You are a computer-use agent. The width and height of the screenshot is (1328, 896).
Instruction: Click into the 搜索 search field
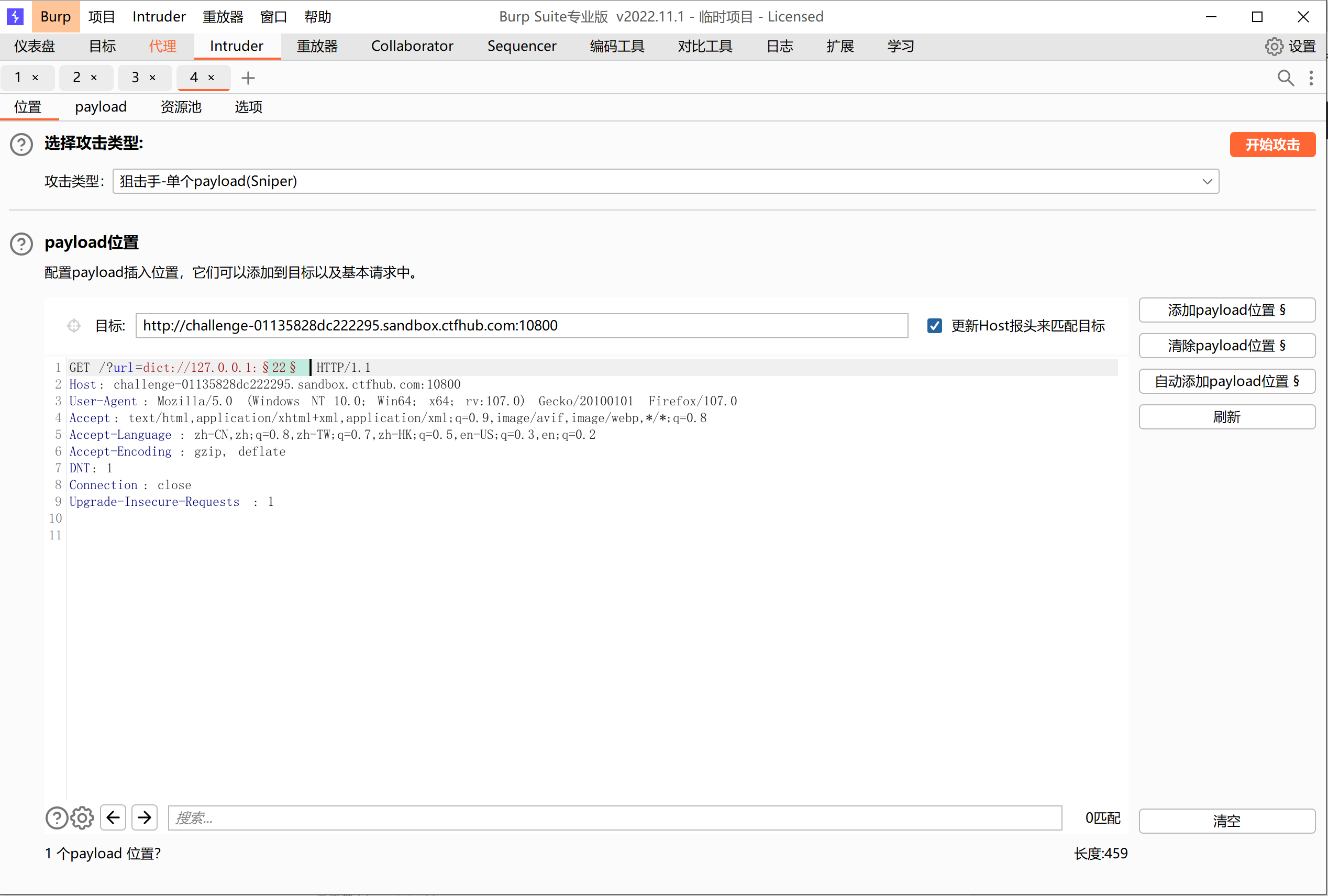[x=614, y=818]
